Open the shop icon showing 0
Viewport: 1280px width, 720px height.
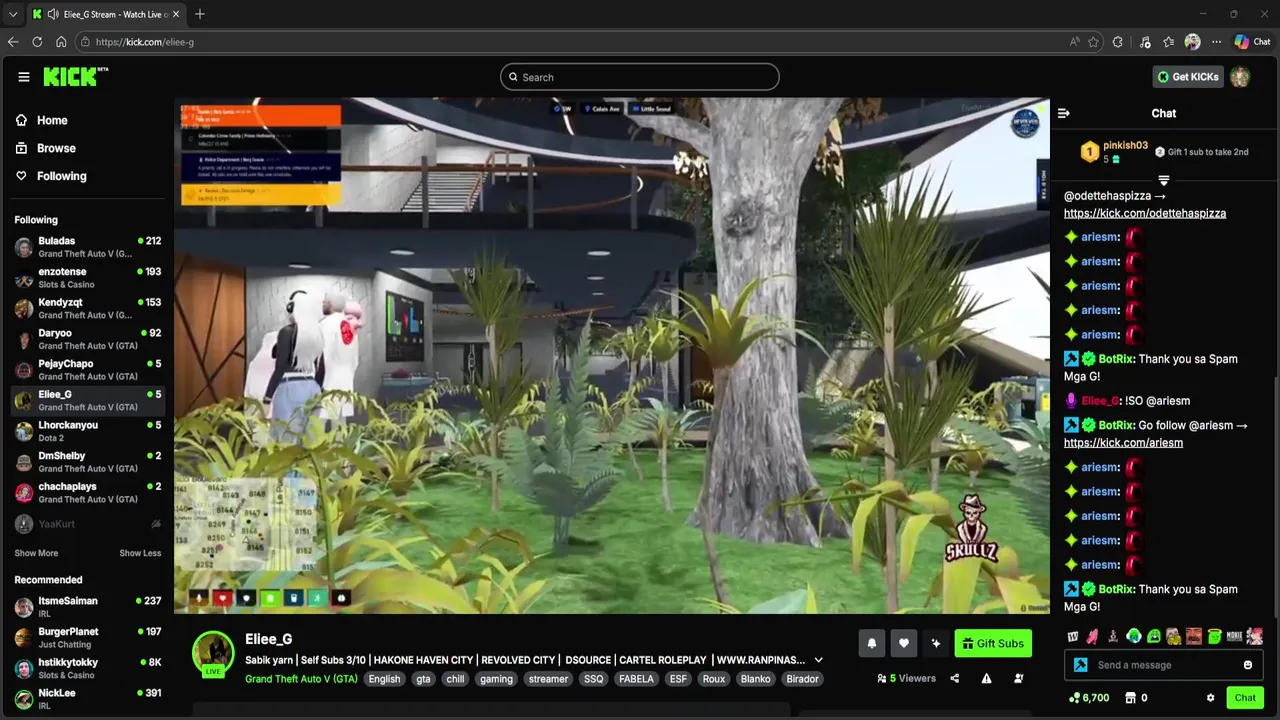(1136, 698)
